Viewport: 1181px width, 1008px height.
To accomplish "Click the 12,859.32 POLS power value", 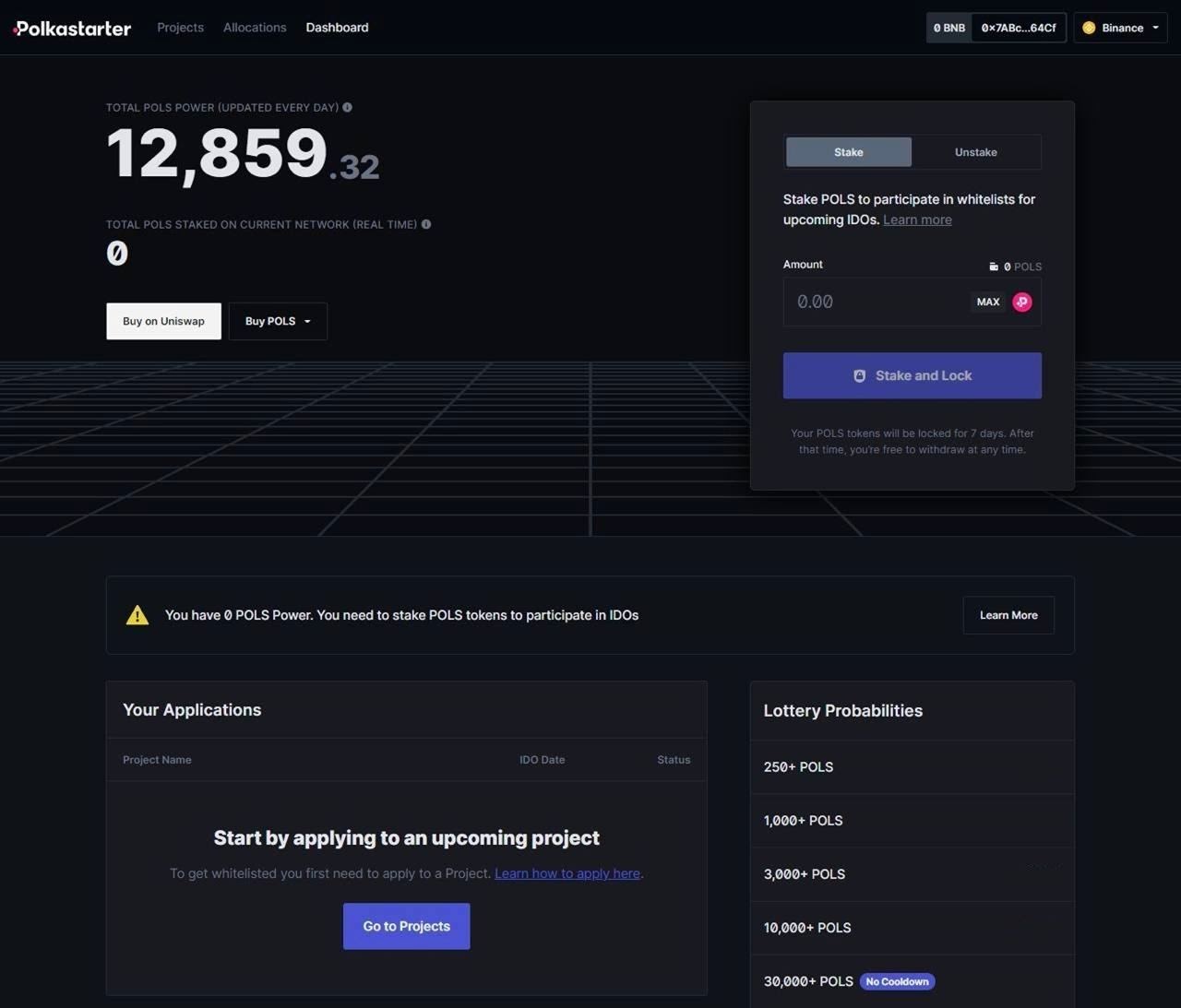I will point(243,154).
